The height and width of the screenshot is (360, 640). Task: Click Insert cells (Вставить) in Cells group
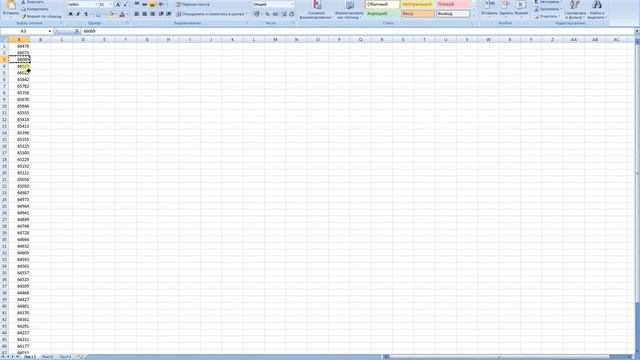(x=489, y=9)
